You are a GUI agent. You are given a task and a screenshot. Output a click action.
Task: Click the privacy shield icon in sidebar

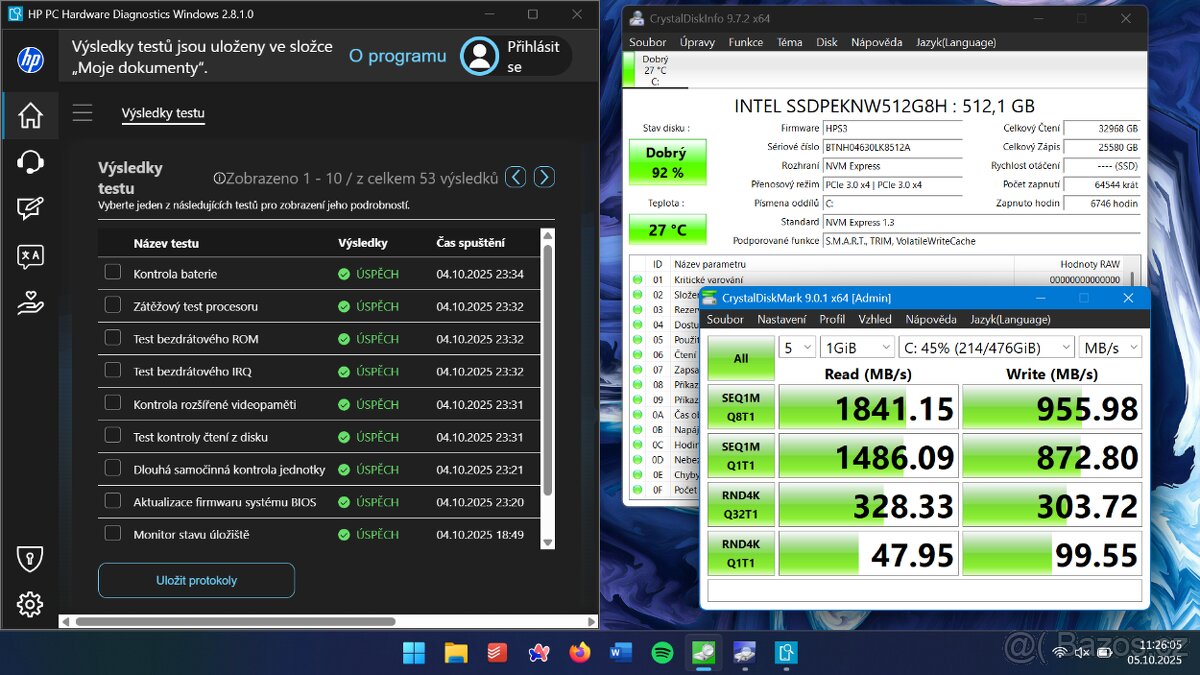tap(30, 558)
